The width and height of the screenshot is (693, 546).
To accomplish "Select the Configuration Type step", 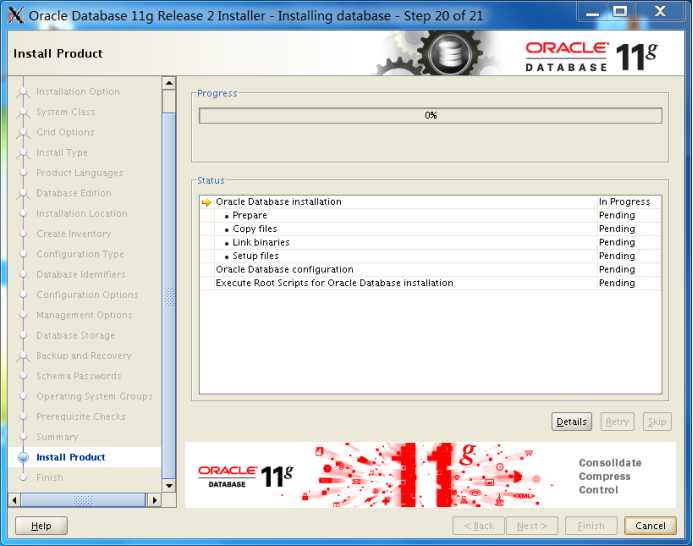I will click(80, 254).
